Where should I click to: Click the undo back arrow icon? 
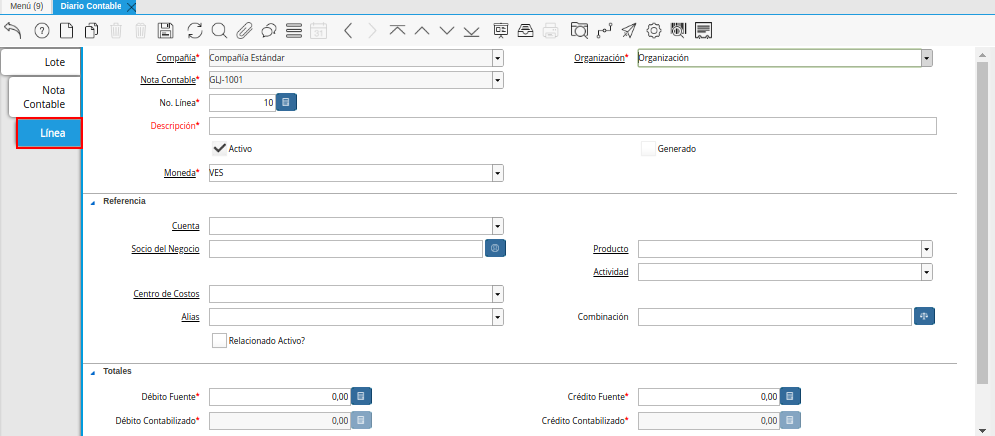(14, 30)
